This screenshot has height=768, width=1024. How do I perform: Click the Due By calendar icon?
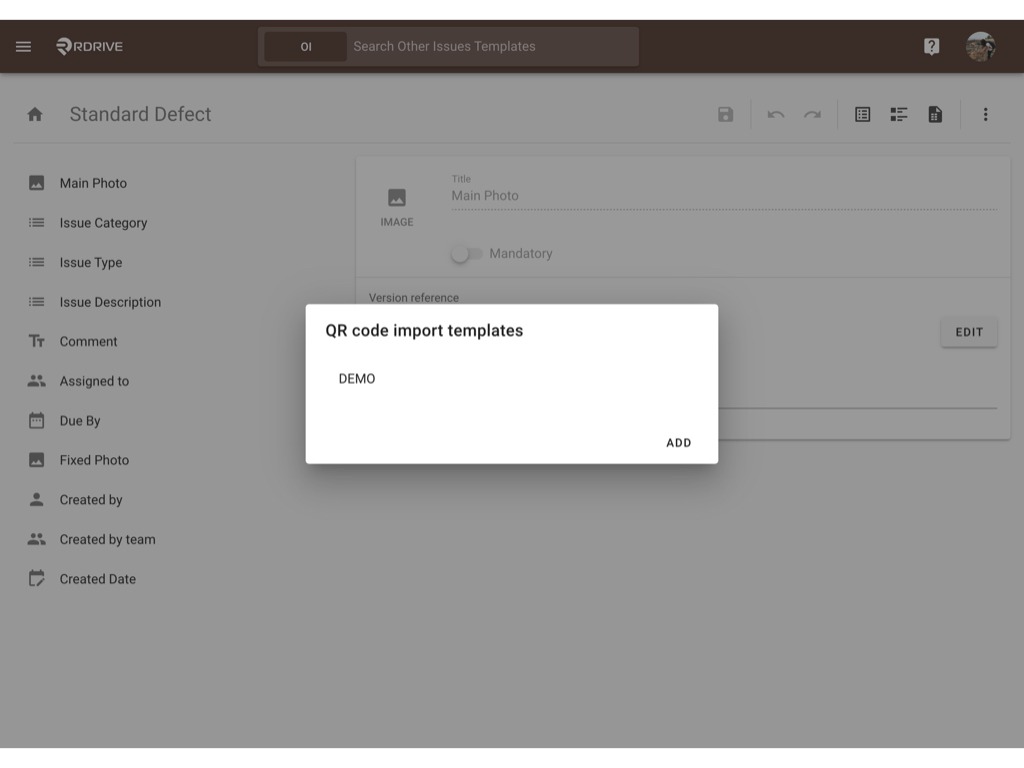tap(37, 421)
